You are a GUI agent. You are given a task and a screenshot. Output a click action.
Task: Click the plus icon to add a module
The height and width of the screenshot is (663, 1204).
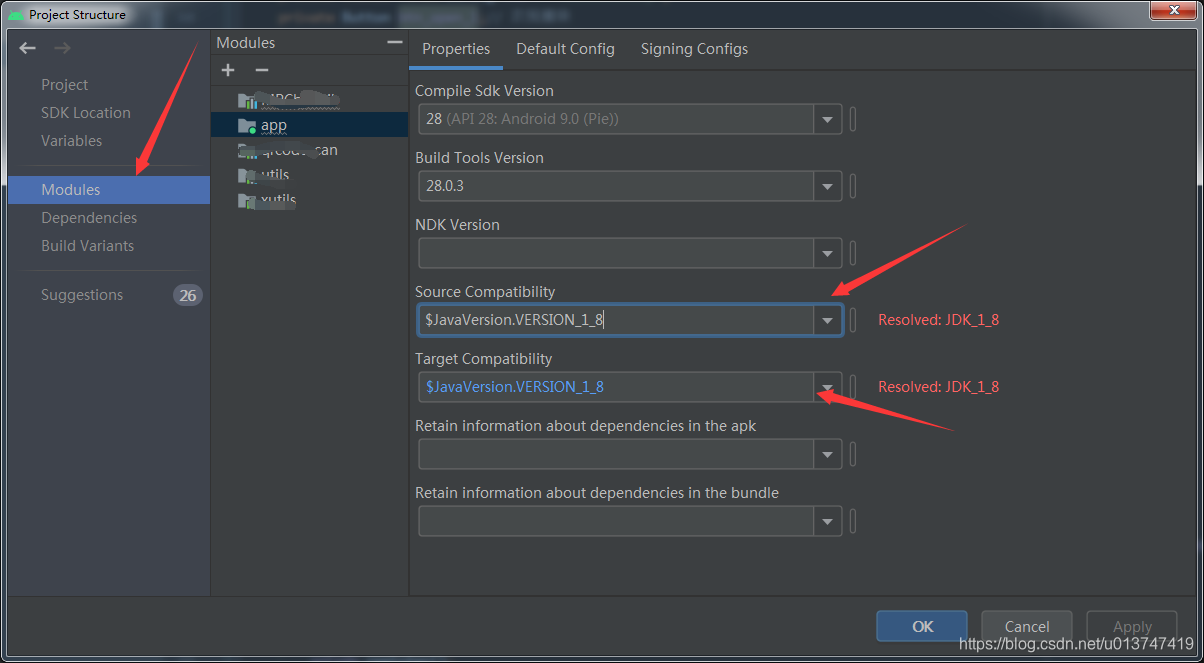[227, 70]
